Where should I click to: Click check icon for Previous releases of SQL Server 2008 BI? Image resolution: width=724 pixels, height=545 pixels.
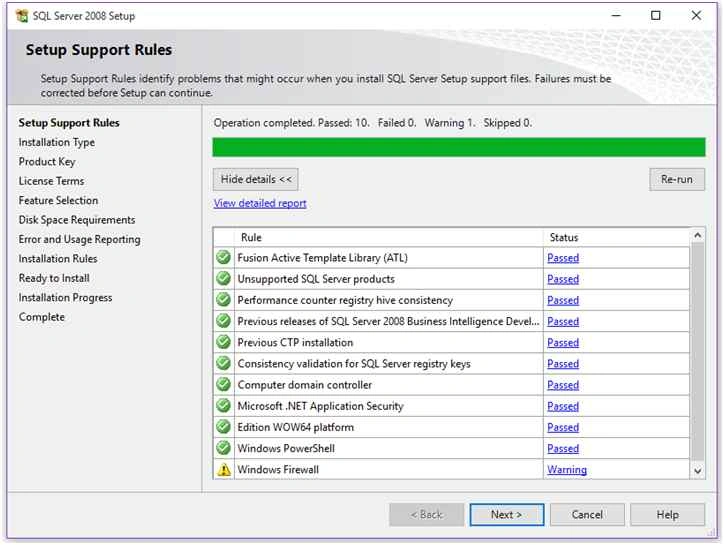point(223,321)
